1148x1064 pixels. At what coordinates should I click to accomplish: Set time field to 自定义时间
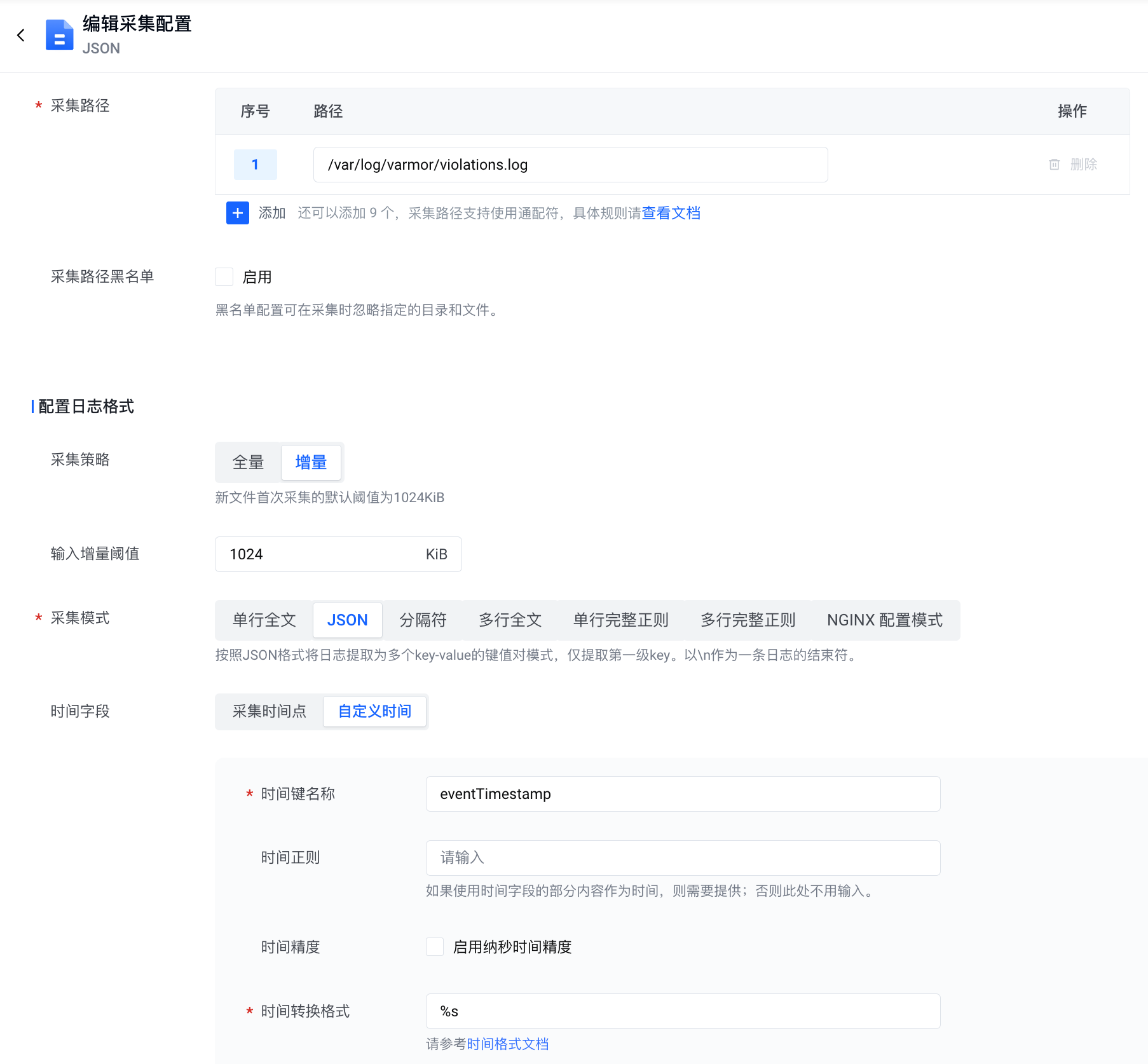click(374, 711)
